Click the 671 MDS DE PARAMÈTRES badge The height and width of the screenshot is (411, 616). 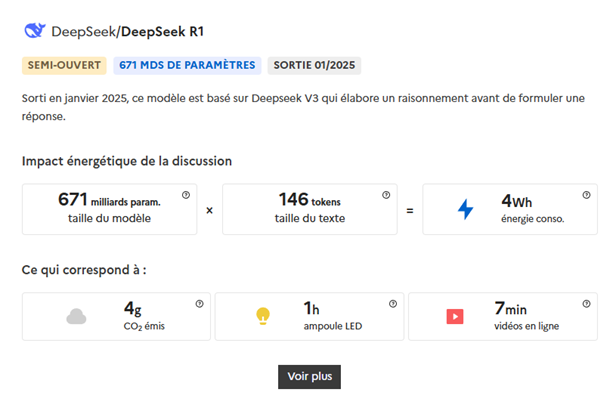point(187,65)
